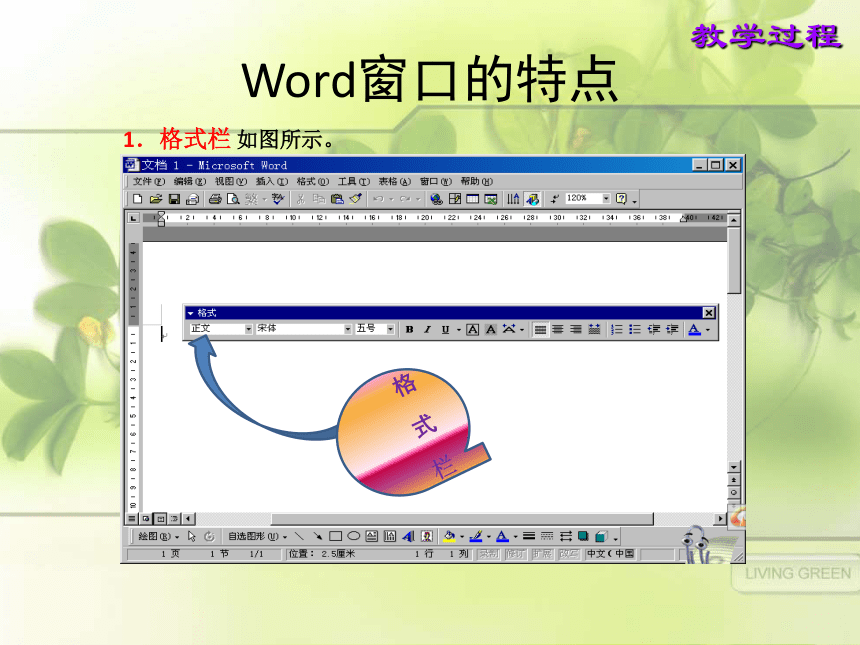860x645 pixels.
Task: Click the line color brush swatch
Action: (x=476, y=536)
